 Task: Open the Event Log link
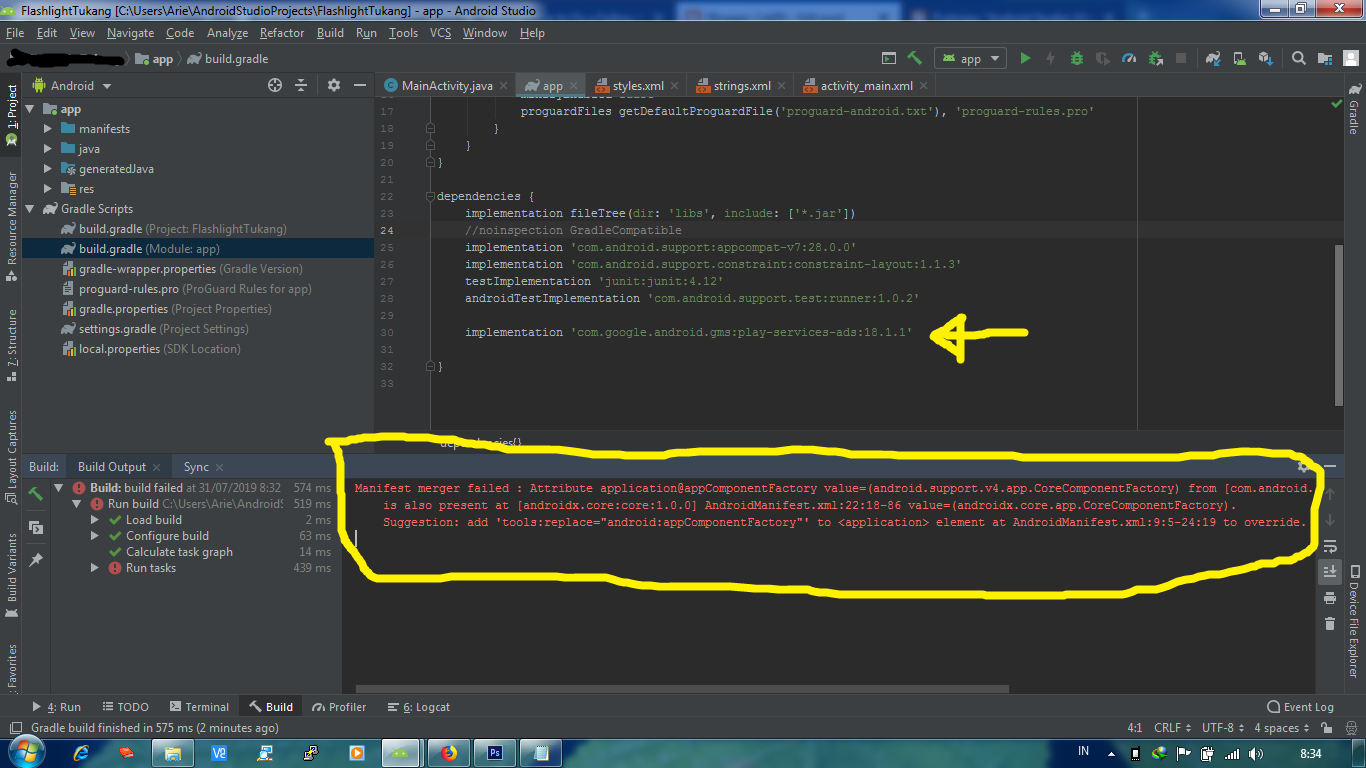[1300, 707]
